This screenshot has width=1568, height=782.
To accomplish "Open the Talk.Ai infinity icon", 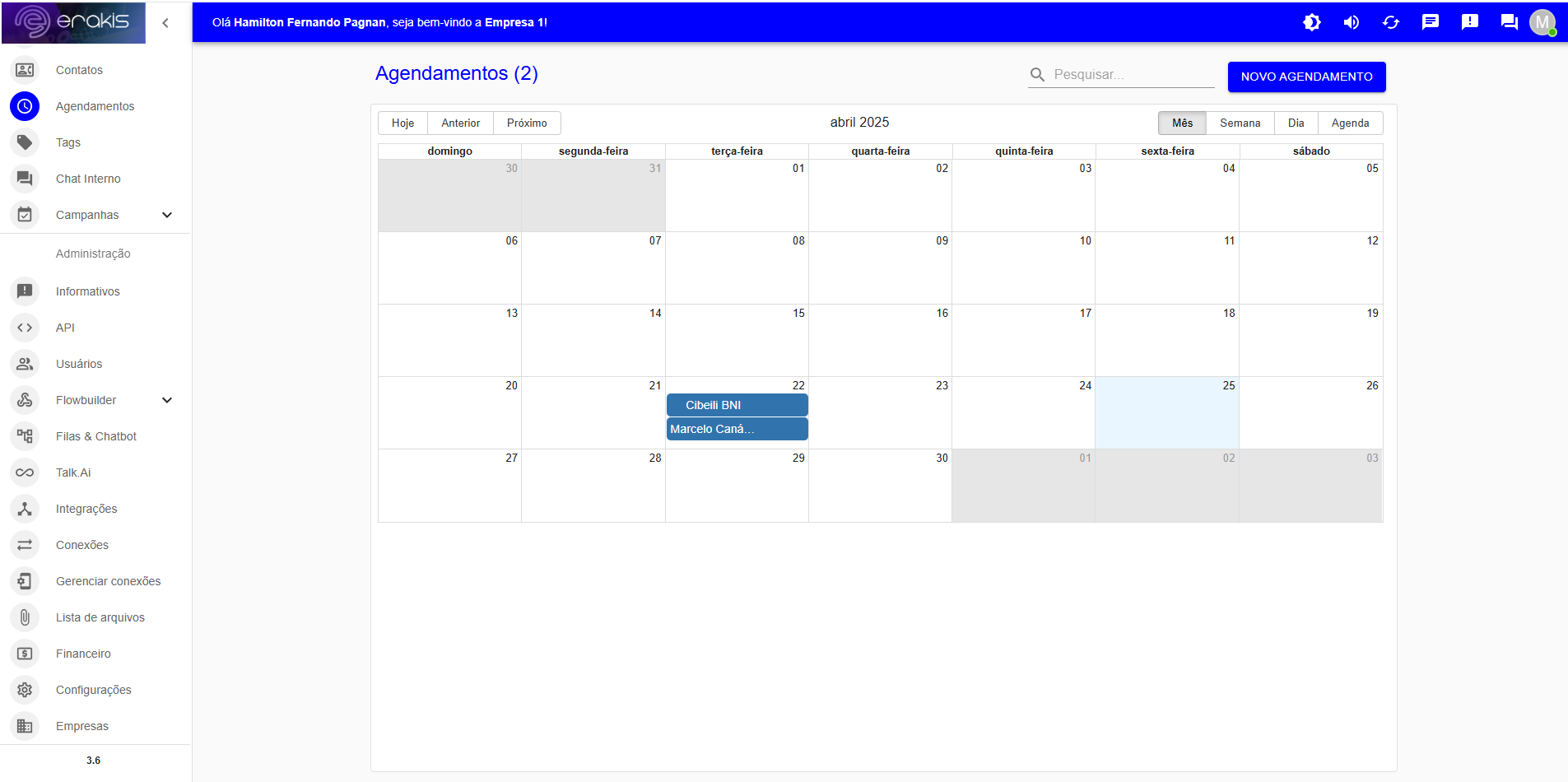I will 25,472.
